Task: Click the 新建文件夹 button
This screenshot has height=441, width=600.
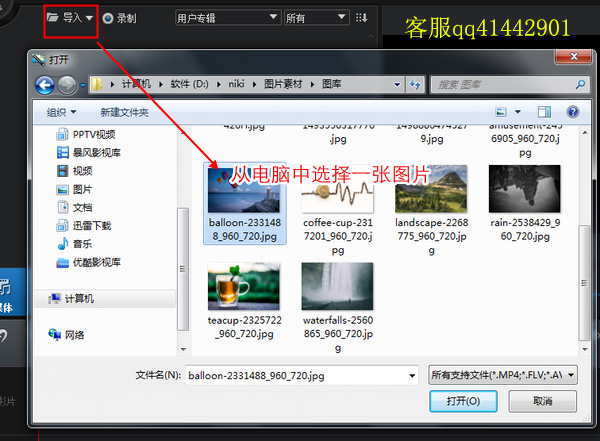Action: 124,113
